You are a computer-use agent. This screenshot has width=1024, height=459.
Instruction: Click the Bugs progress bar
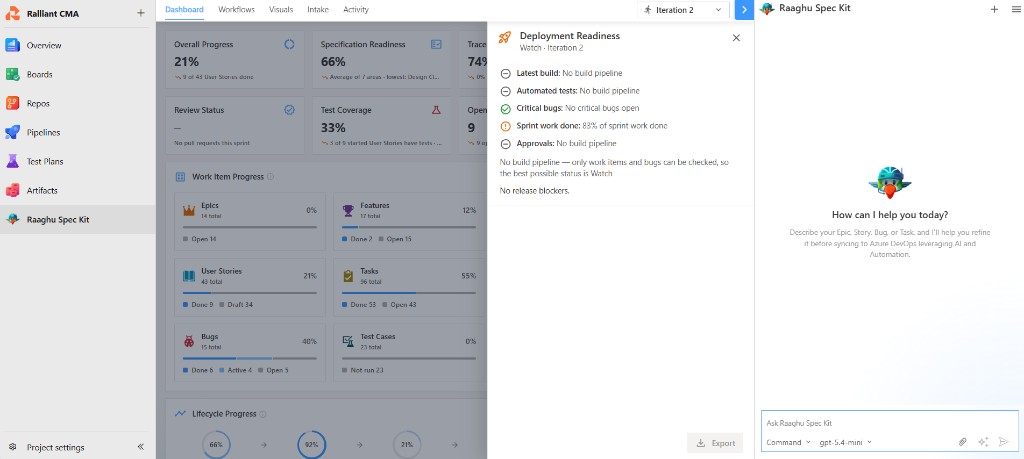249,358
